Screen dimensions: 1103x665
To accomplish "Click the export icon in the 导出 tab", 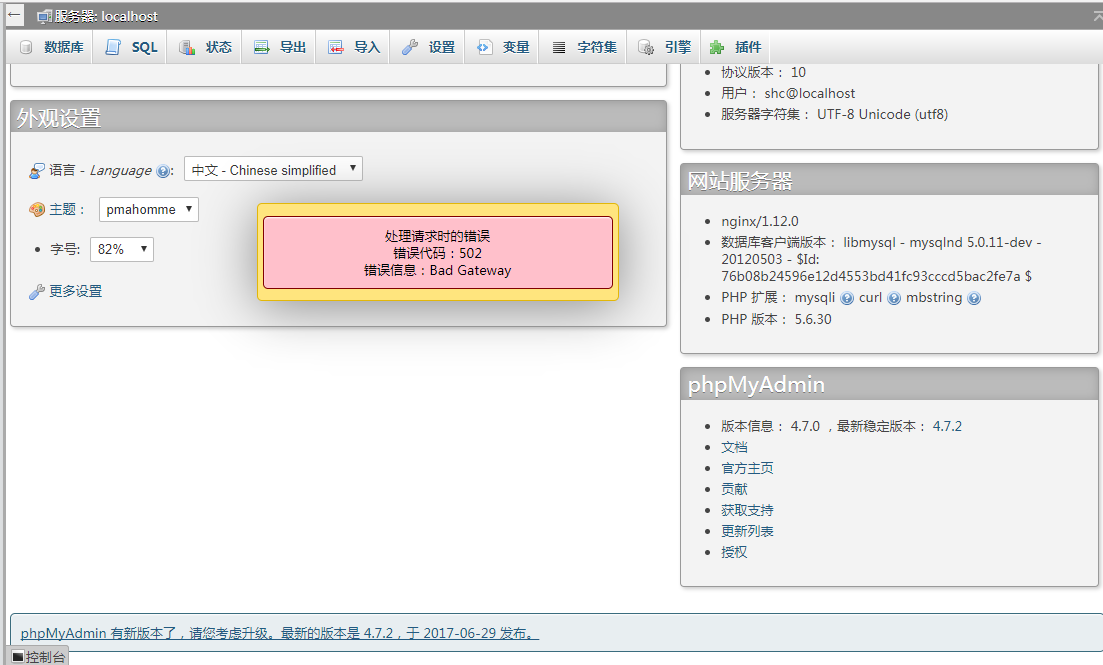I will click(x=262, y=47).
